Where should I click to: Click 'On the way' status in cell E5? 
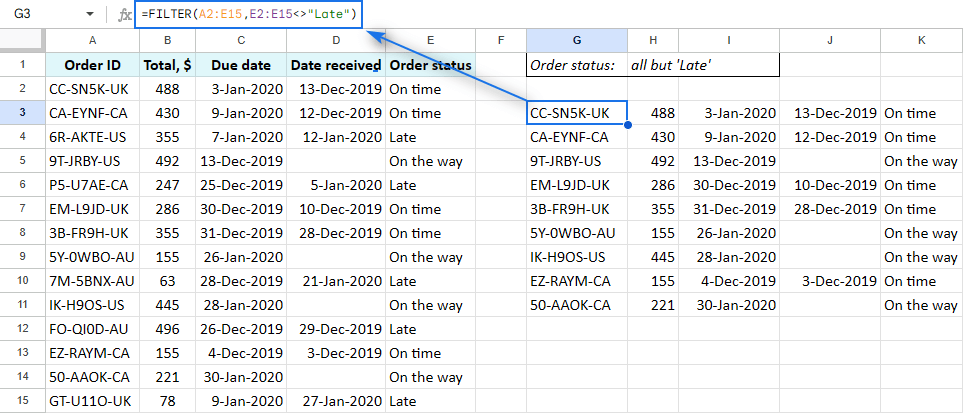coord(431,161)
